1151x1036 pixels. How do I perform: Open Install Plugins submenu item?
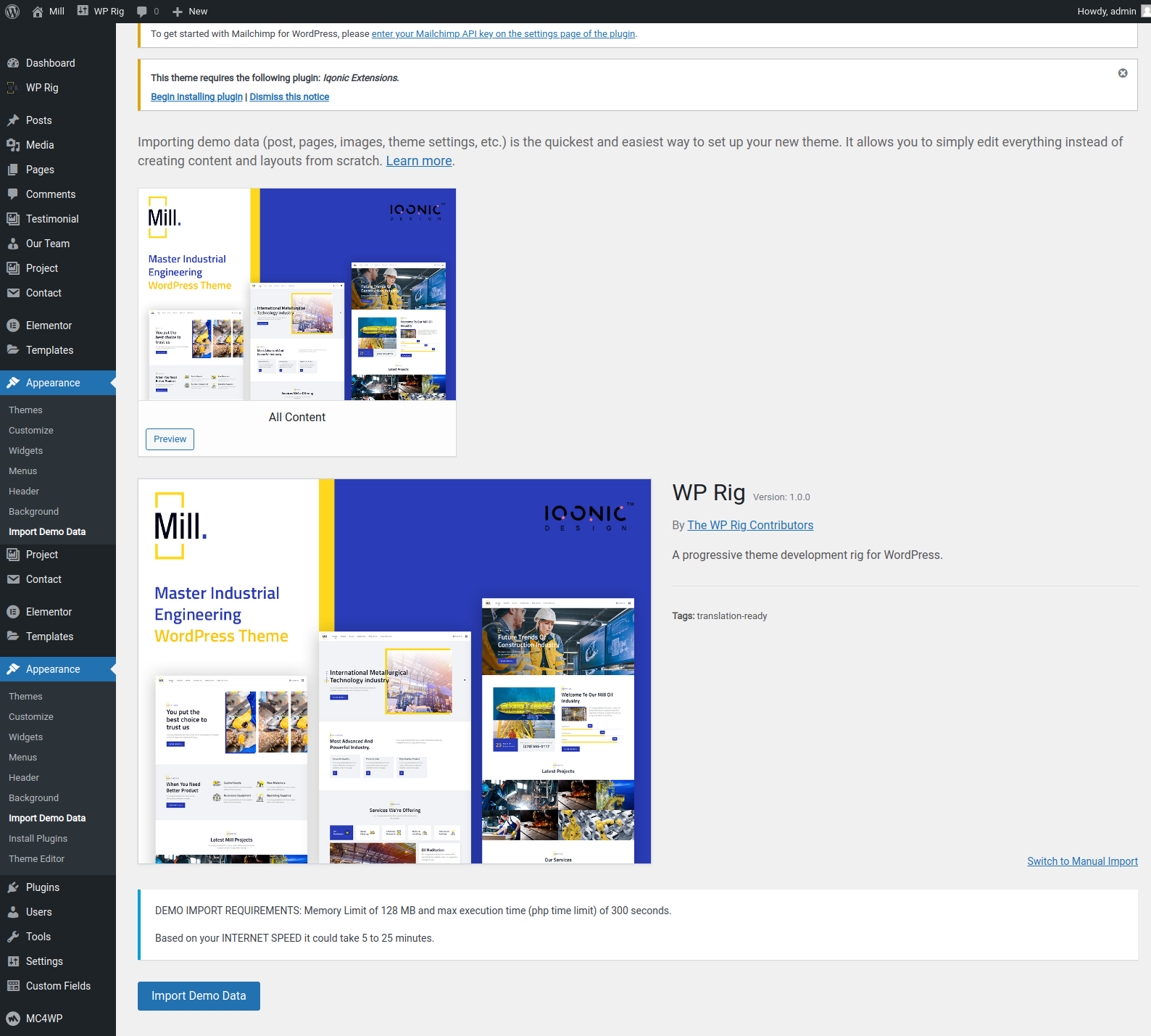38,838
